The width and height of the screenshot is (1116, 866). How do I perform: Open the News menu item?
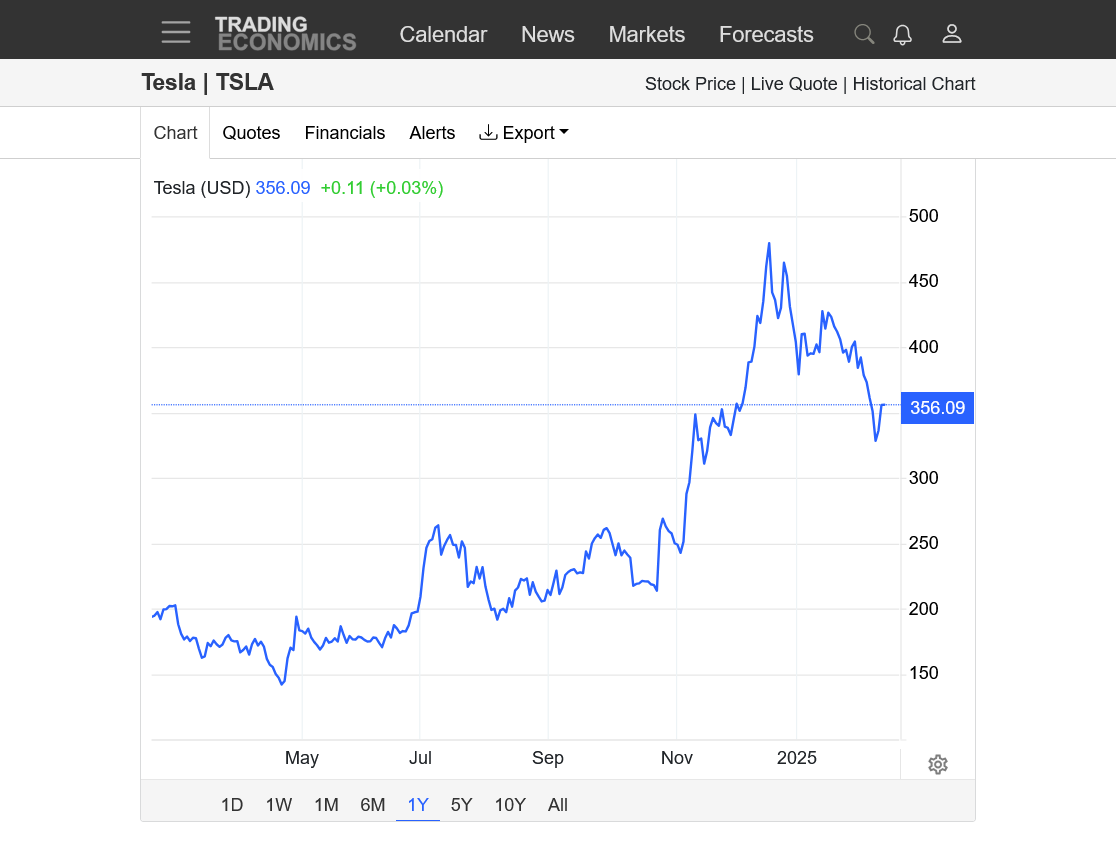(x=547, y=34)
